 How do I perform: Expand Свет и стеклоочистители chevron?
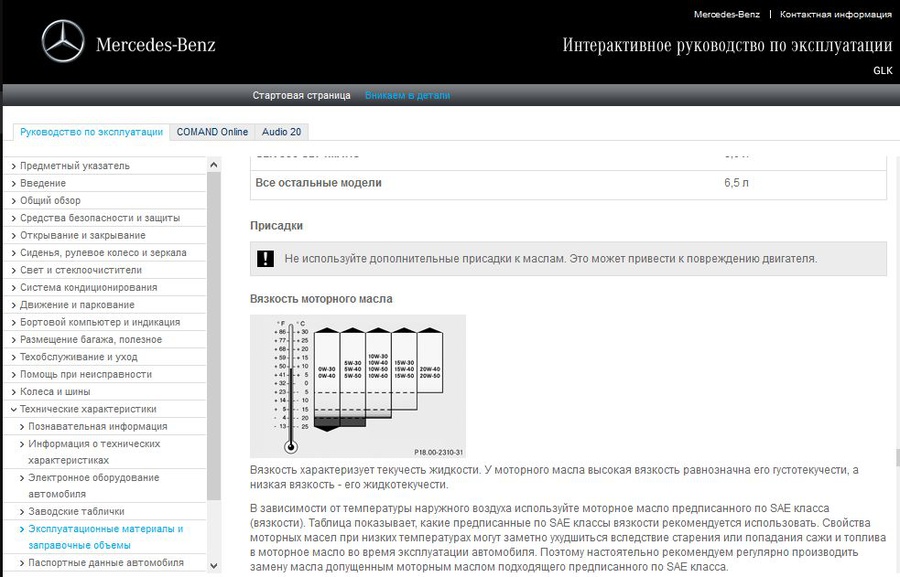14,270
